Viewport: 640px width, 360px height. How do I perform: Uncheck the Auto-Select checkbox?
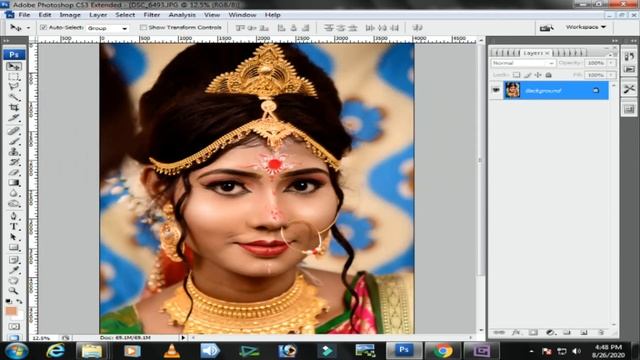[x=44, y=27]
